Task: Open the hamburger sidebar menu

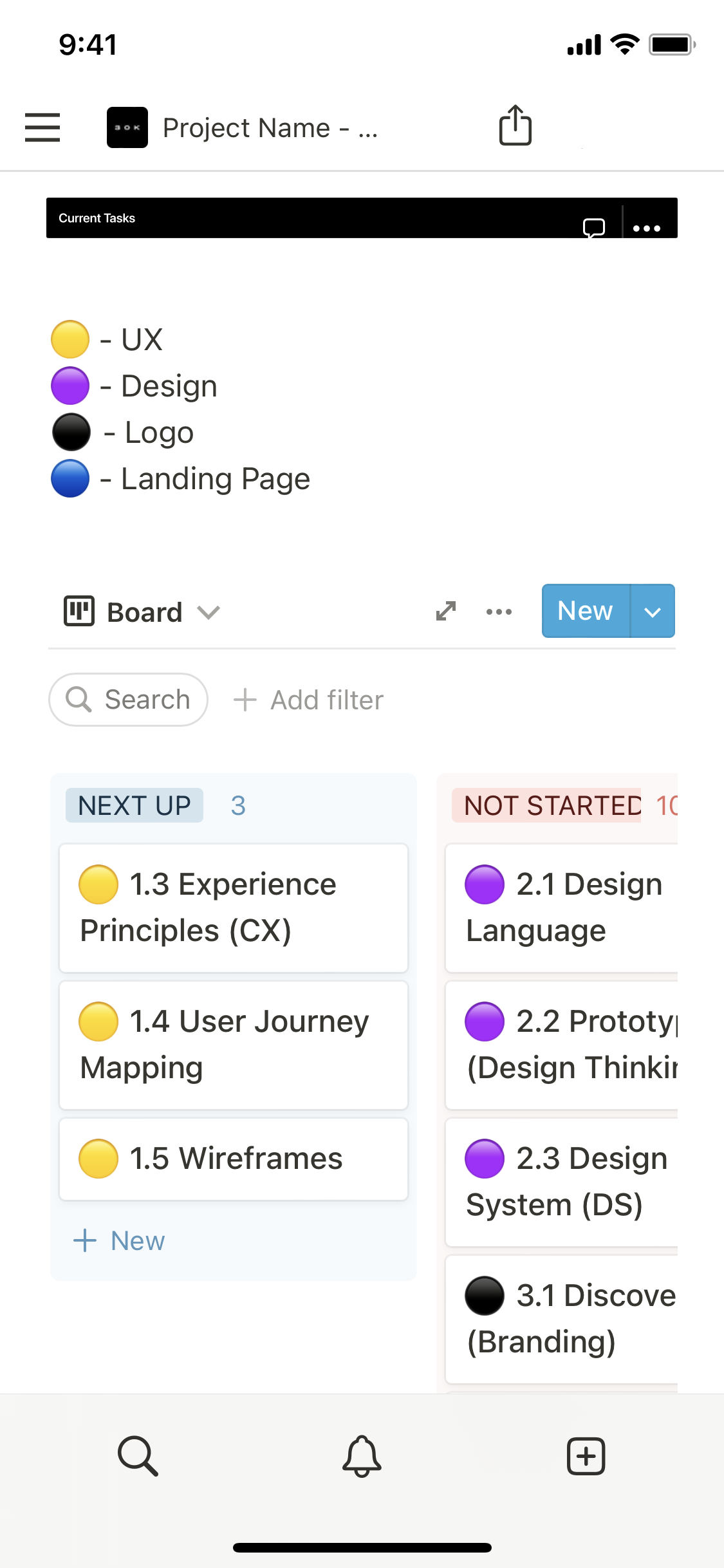Action: point(42,127)
